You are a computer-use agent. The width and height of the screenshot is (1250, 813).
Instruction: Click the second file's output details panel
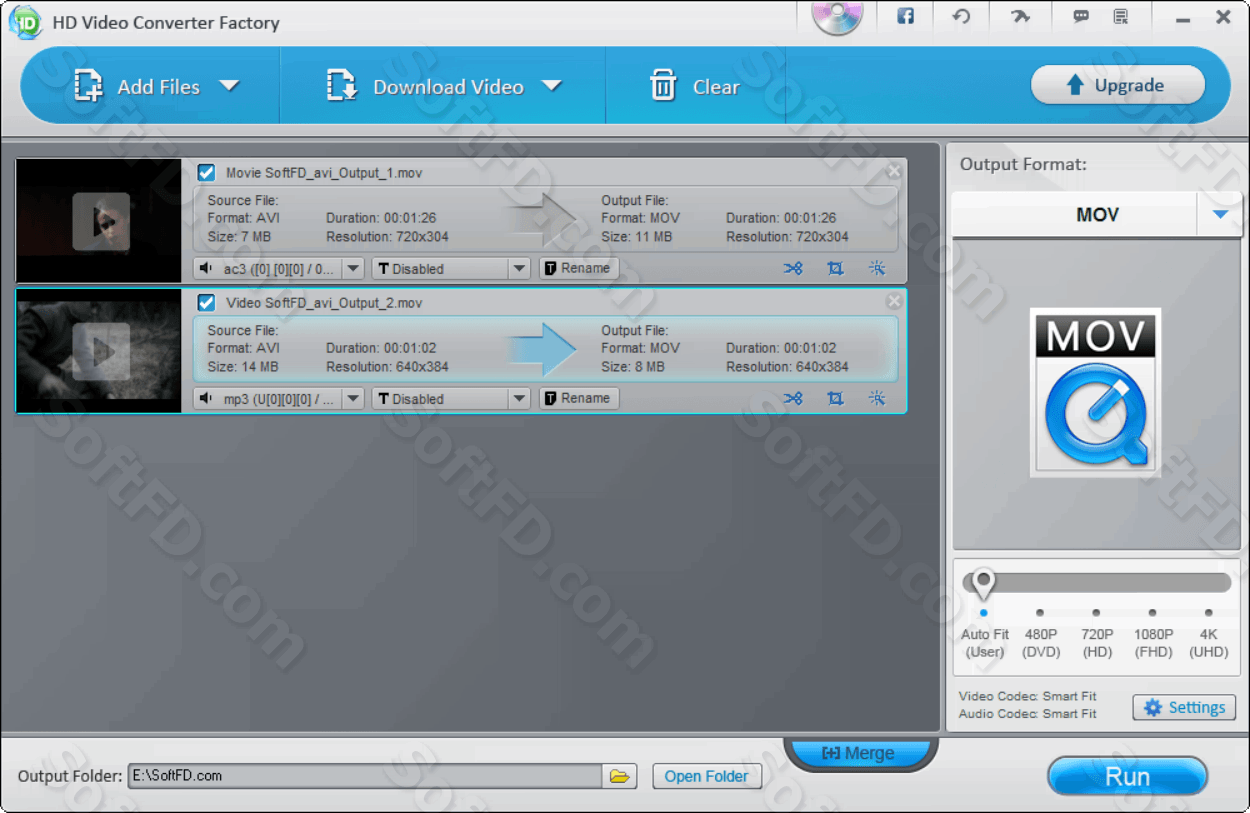coord(545,349)
